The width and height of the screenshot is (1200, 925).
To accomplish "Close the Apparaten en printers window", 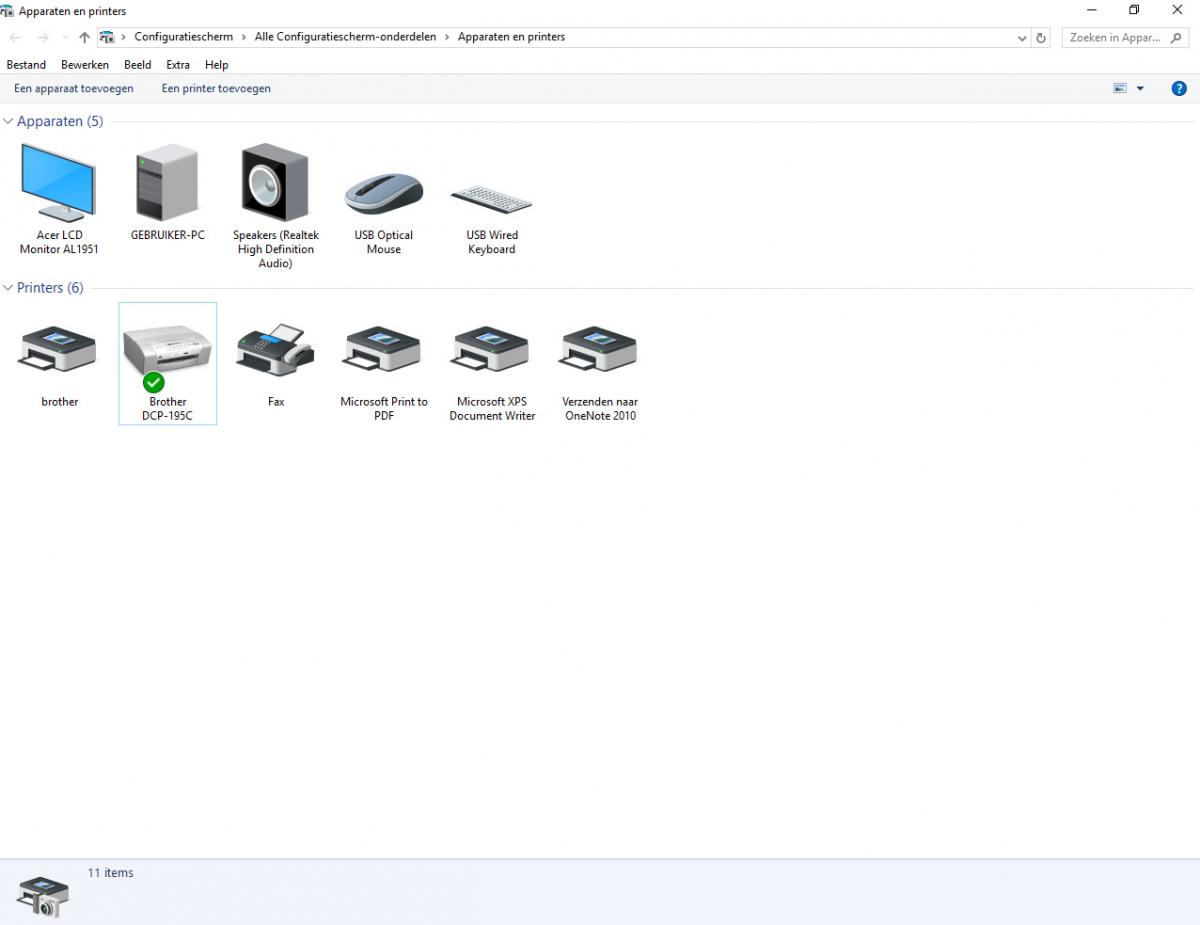I will (1177, 10).
